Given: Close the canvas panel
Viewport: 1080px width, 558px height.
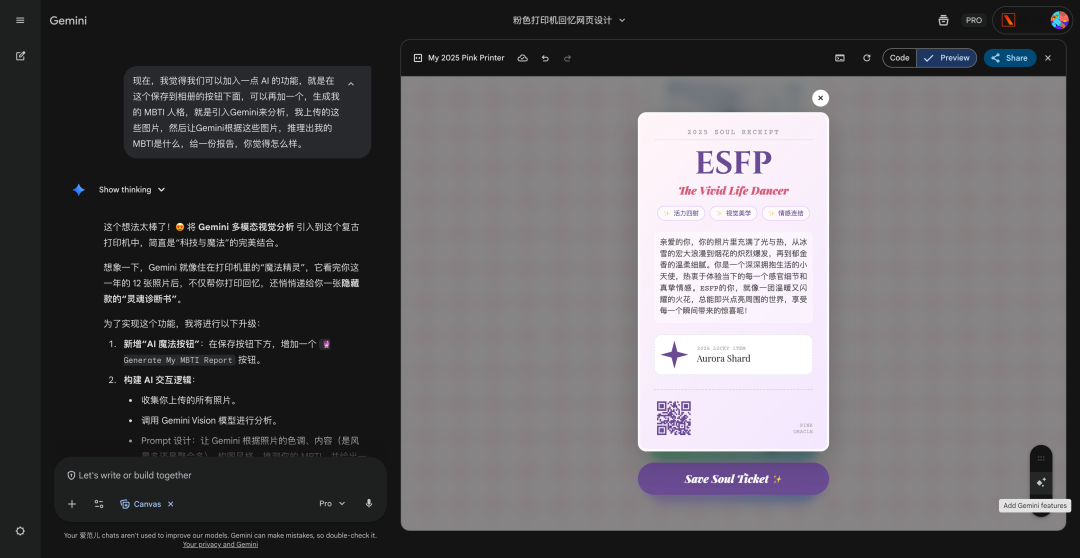Looking at the screenshot, I should click(x=1048, y=58).
